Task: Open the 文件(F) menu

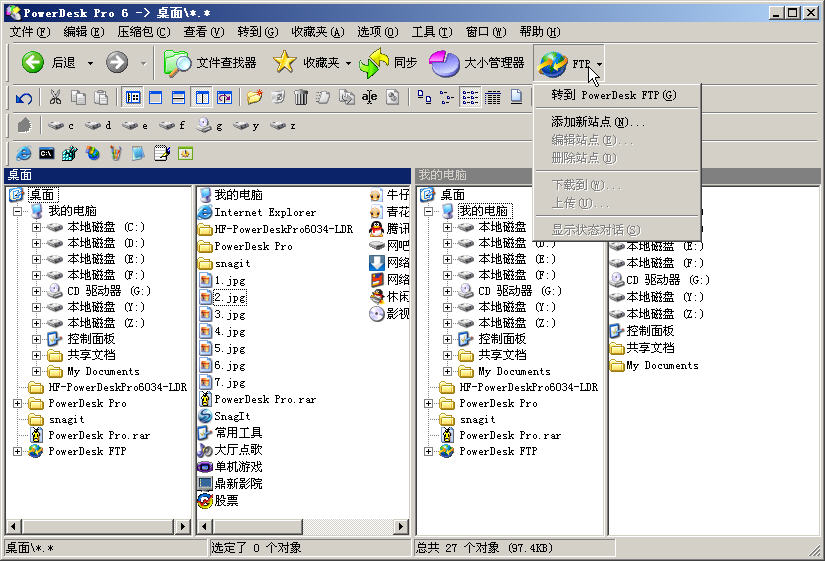Action: click(x=30, y=32)
